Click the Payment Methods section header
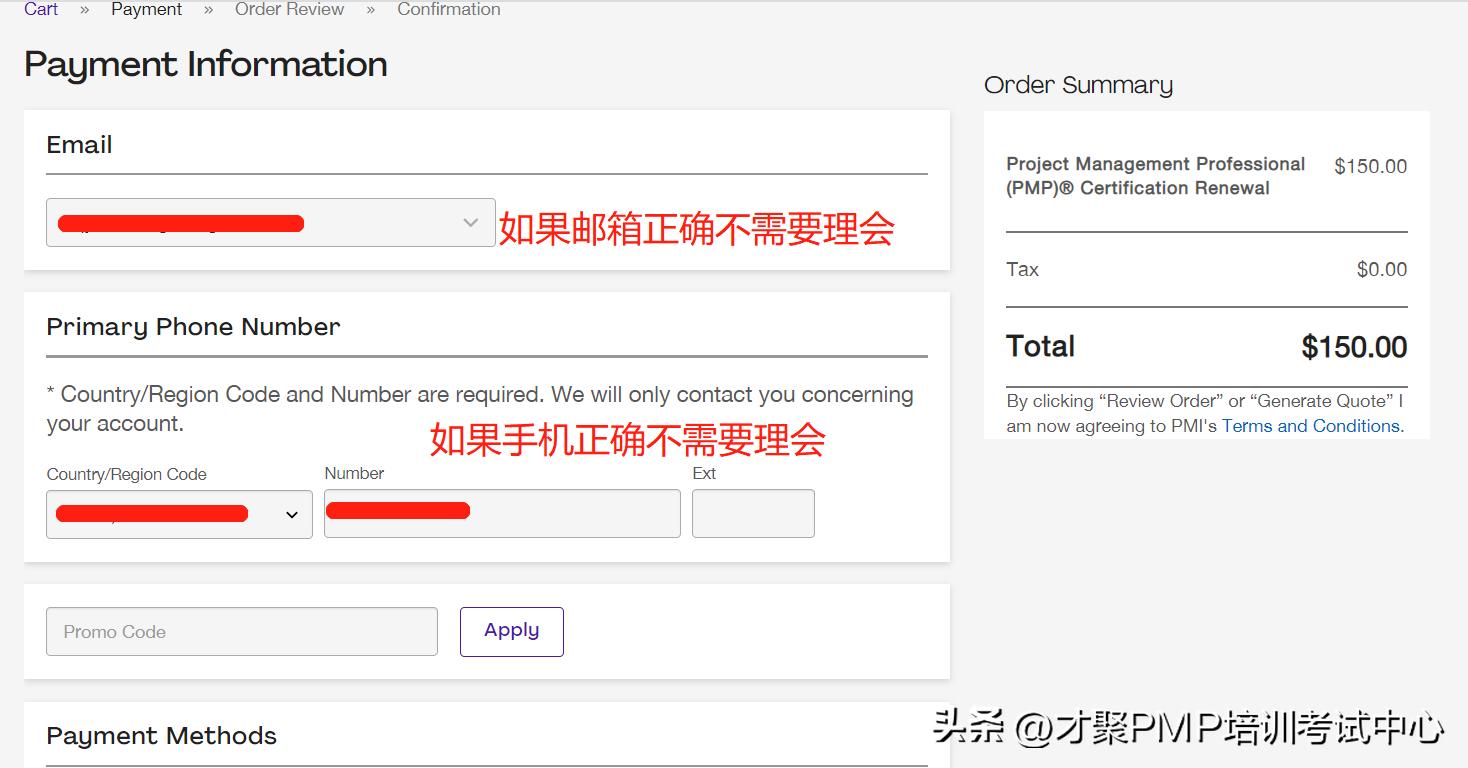1468x768 pixels. (161, 735)
